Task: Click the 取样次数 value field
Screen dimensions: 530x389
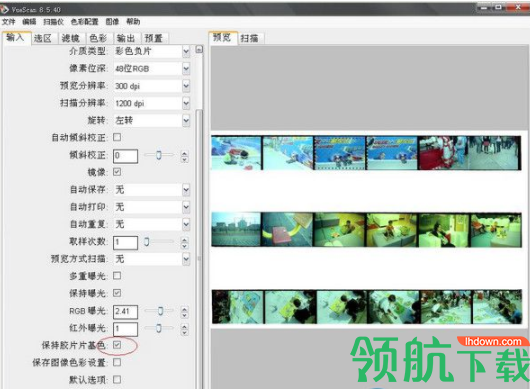Action: point(125,242)
